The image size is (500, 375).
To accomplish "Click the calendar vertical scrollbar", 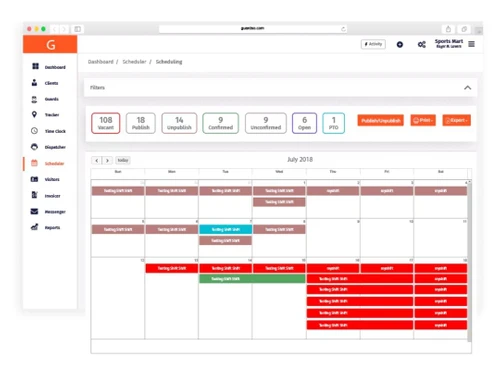I will click(469, 261).
